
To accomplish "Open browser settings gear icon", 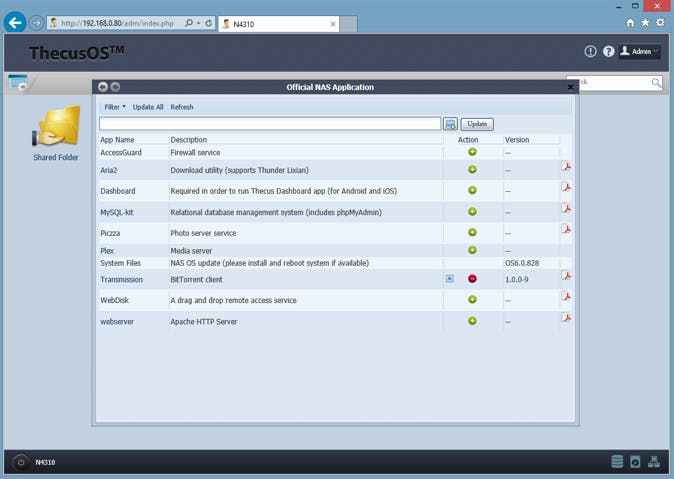I will pyautogui.click(x=660, y=23).
